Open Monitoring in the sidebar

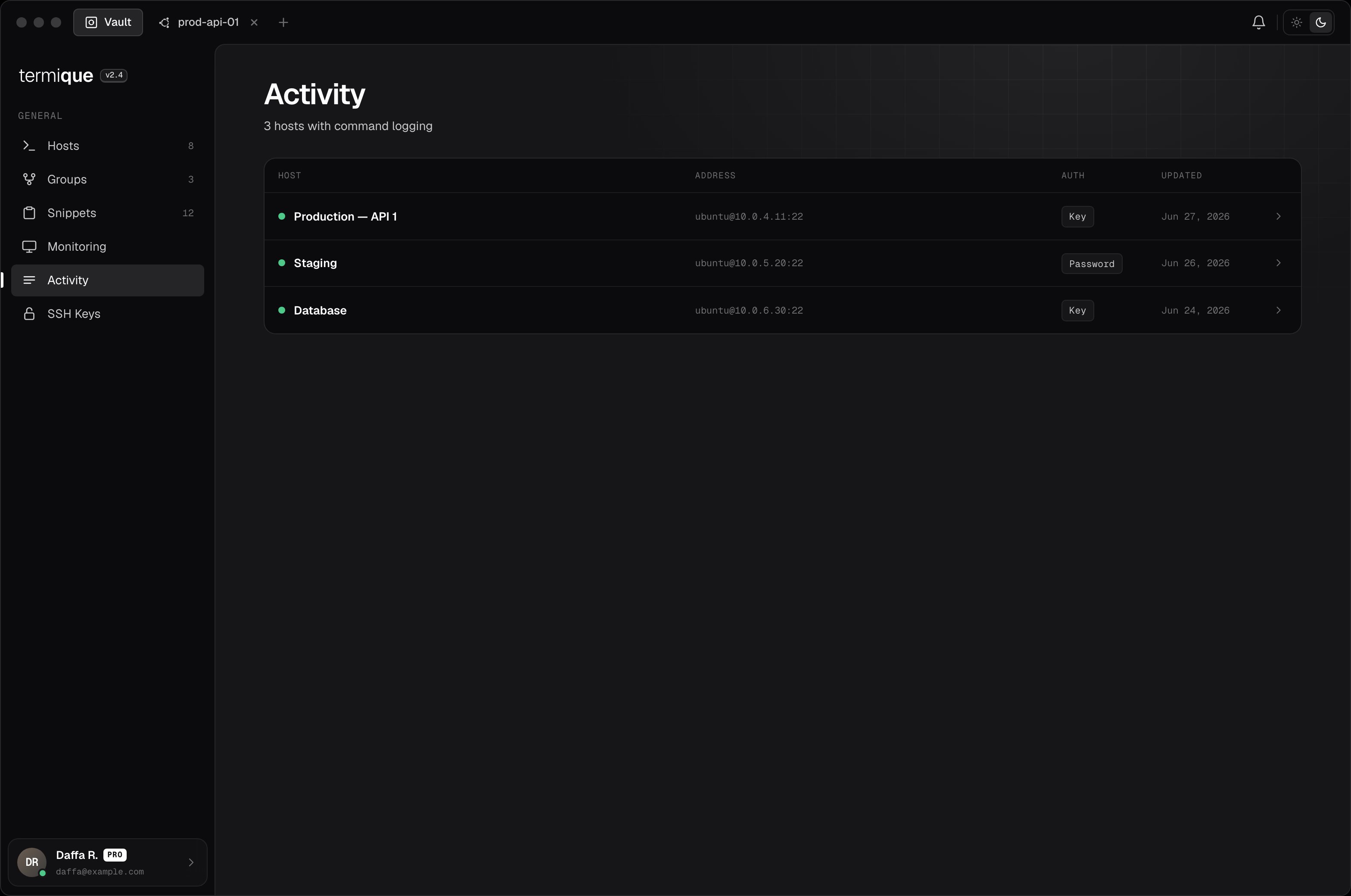click(107, 247)
